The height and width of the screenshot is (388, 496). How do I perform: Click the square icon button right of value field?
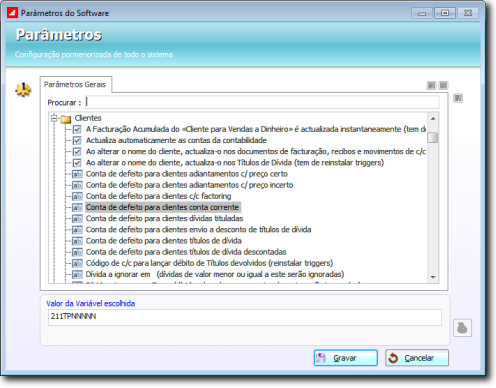pyautogui.click(x=462, y=328)
